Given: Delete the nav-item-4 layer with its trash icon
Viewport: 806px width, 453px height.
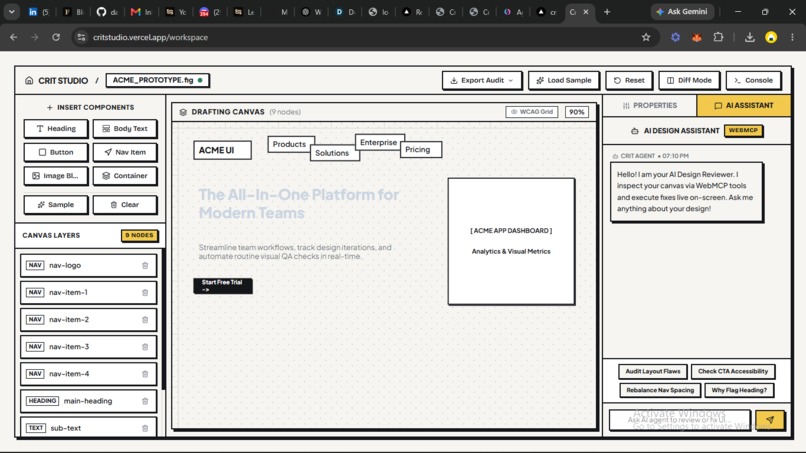Looking at the screenshot, I should pos(145,374).
